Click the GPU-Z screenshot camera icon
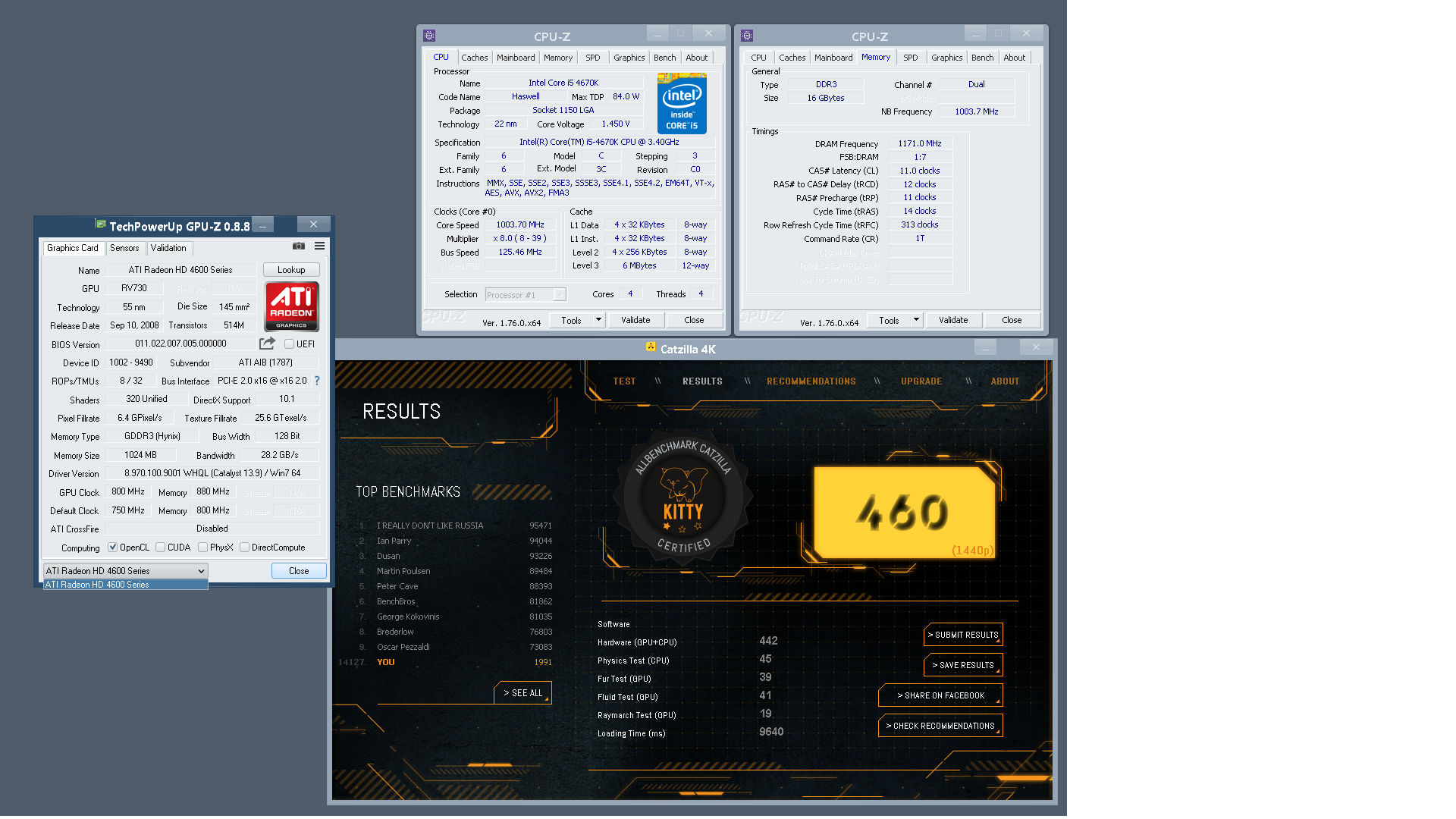1456x819 pixels. coord(299,246)
